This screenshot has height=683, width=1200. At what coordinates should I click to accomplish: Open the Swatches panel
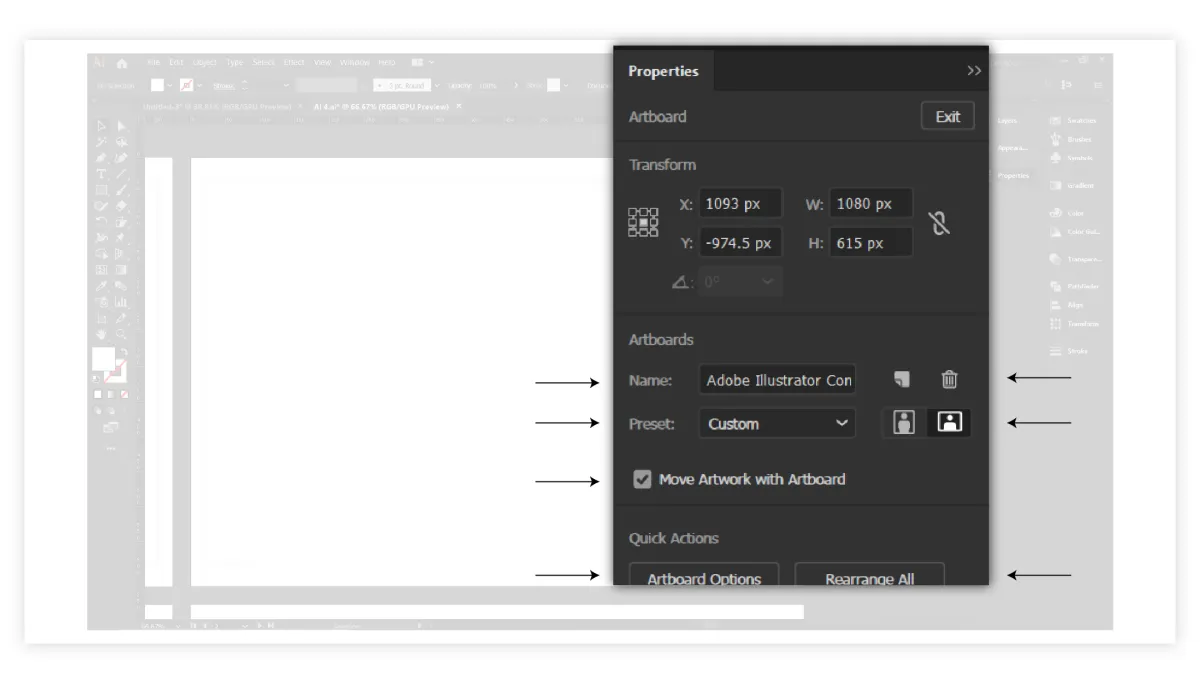tap(1073, 120)
